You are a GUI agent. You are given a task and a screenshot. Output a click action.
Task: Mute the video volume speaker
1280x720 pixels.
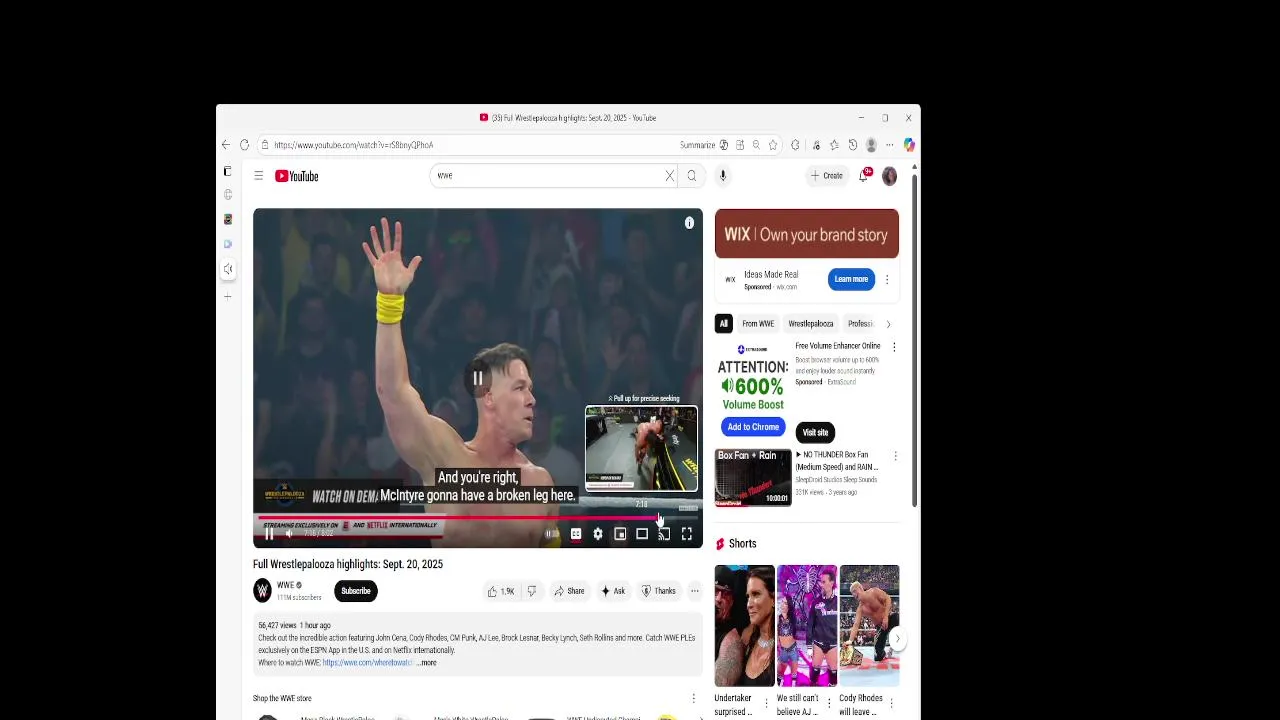290,534
